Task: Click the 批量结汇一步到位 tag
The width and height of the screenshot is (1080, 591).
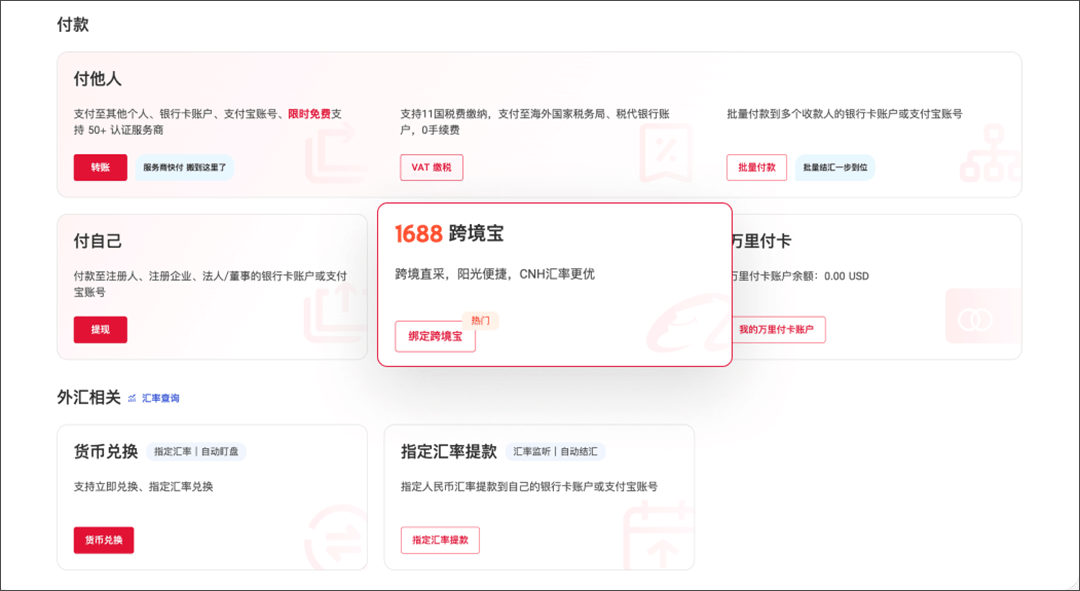Action: pos(835,167)
